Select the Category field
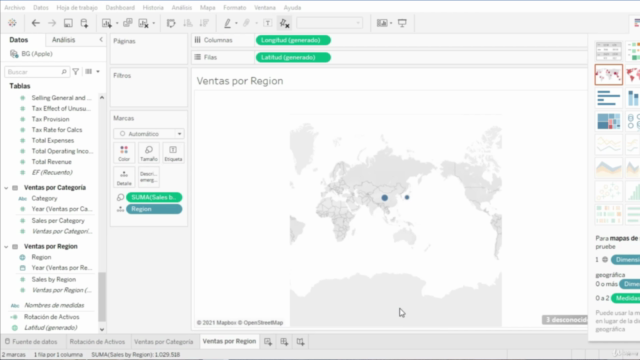This screenshot has height=360, width=640. click(x=44, y=198)
